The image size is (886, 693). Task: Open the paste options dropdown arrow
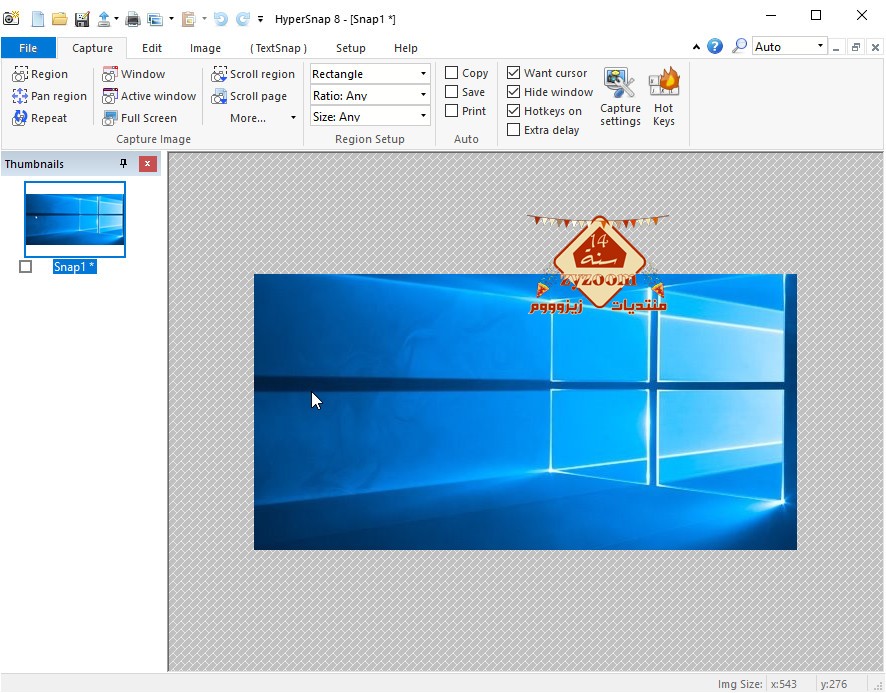click(204, 19)
